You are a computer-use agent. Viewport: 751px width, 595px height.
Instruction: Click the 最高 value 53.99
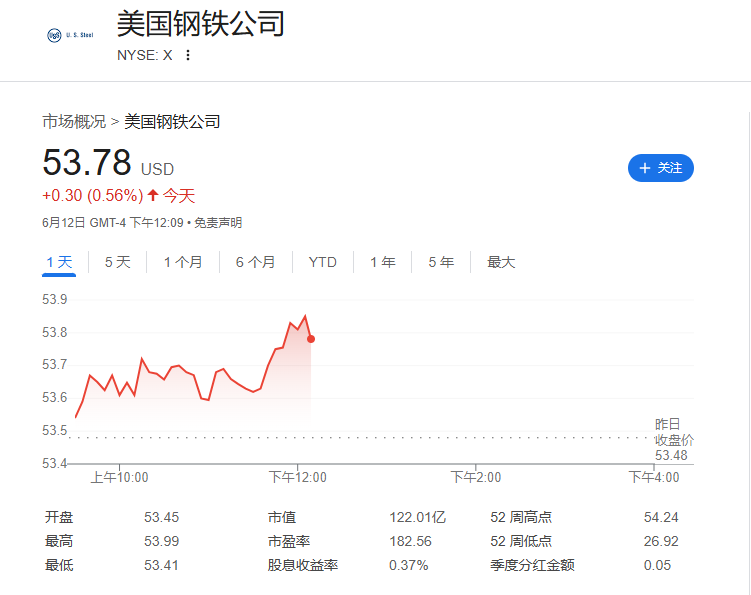pyautogui.click(x=161, y=541)
